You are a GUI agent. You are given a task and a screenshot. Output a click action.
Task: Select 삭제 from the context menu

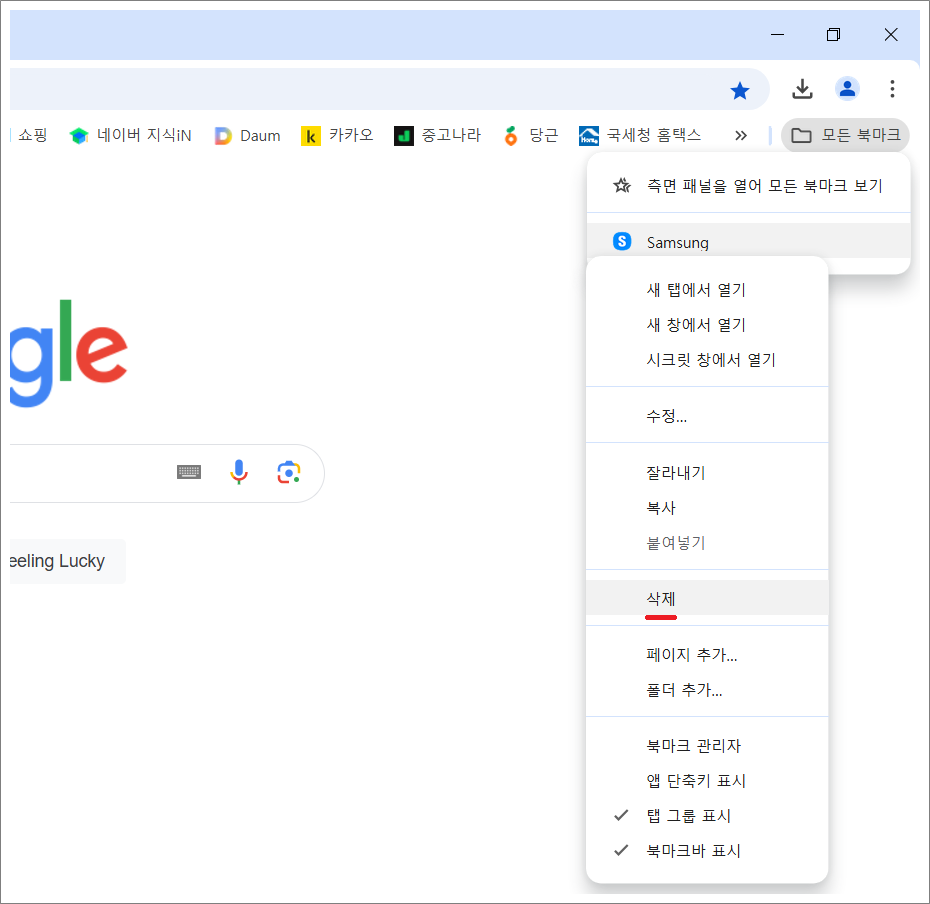tap(661, 598)
